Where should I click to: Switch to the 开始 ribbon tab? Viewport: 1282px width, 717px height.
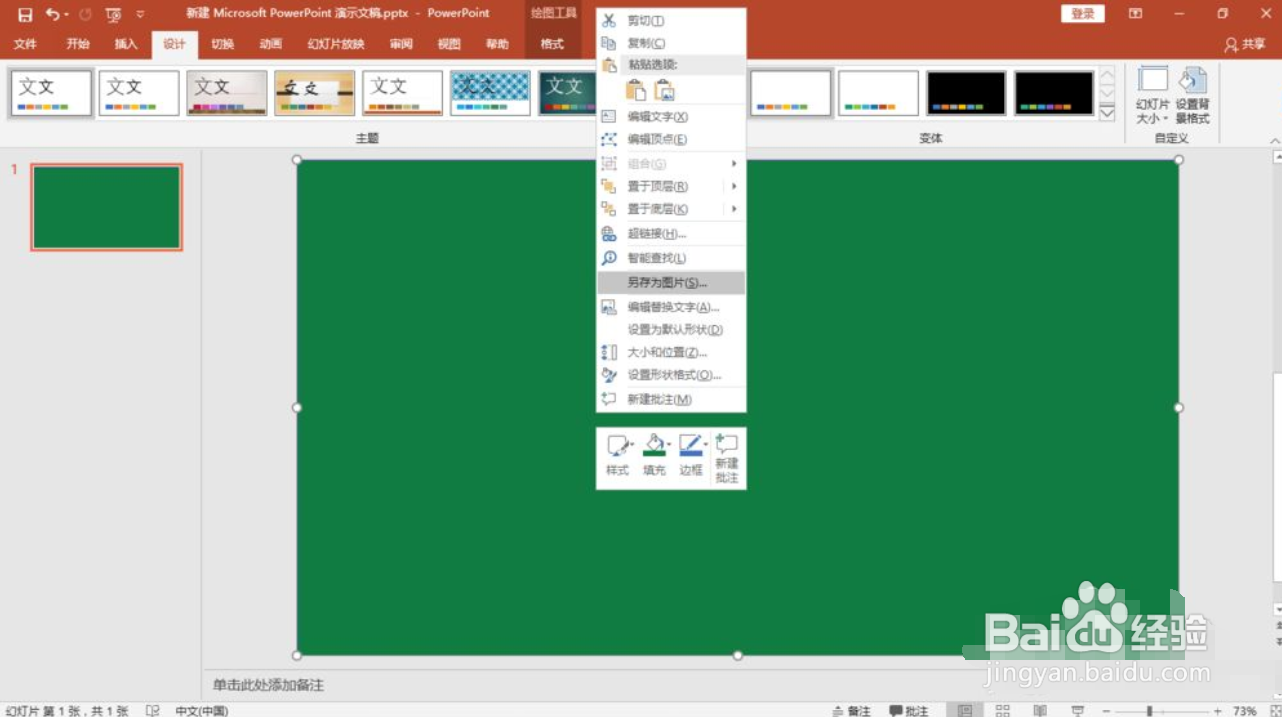77,44
